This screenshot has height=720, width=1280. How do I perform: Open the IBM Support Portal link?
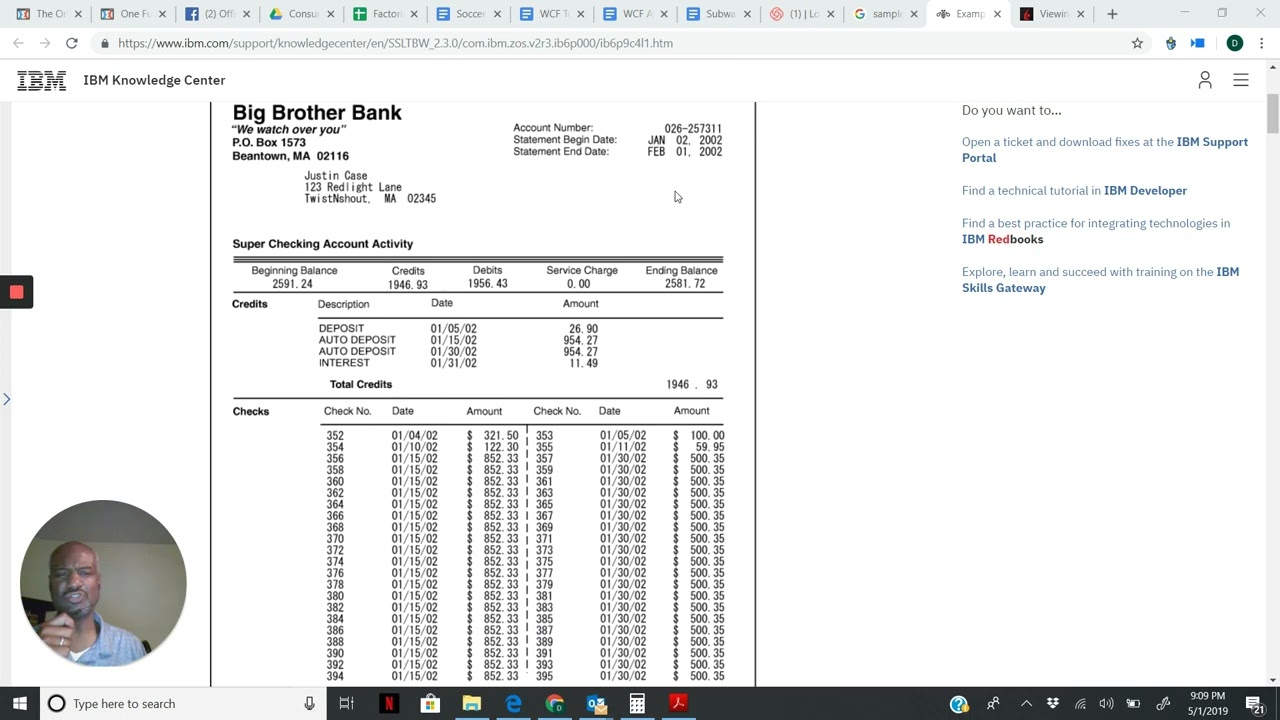[x=1104, y=150]
